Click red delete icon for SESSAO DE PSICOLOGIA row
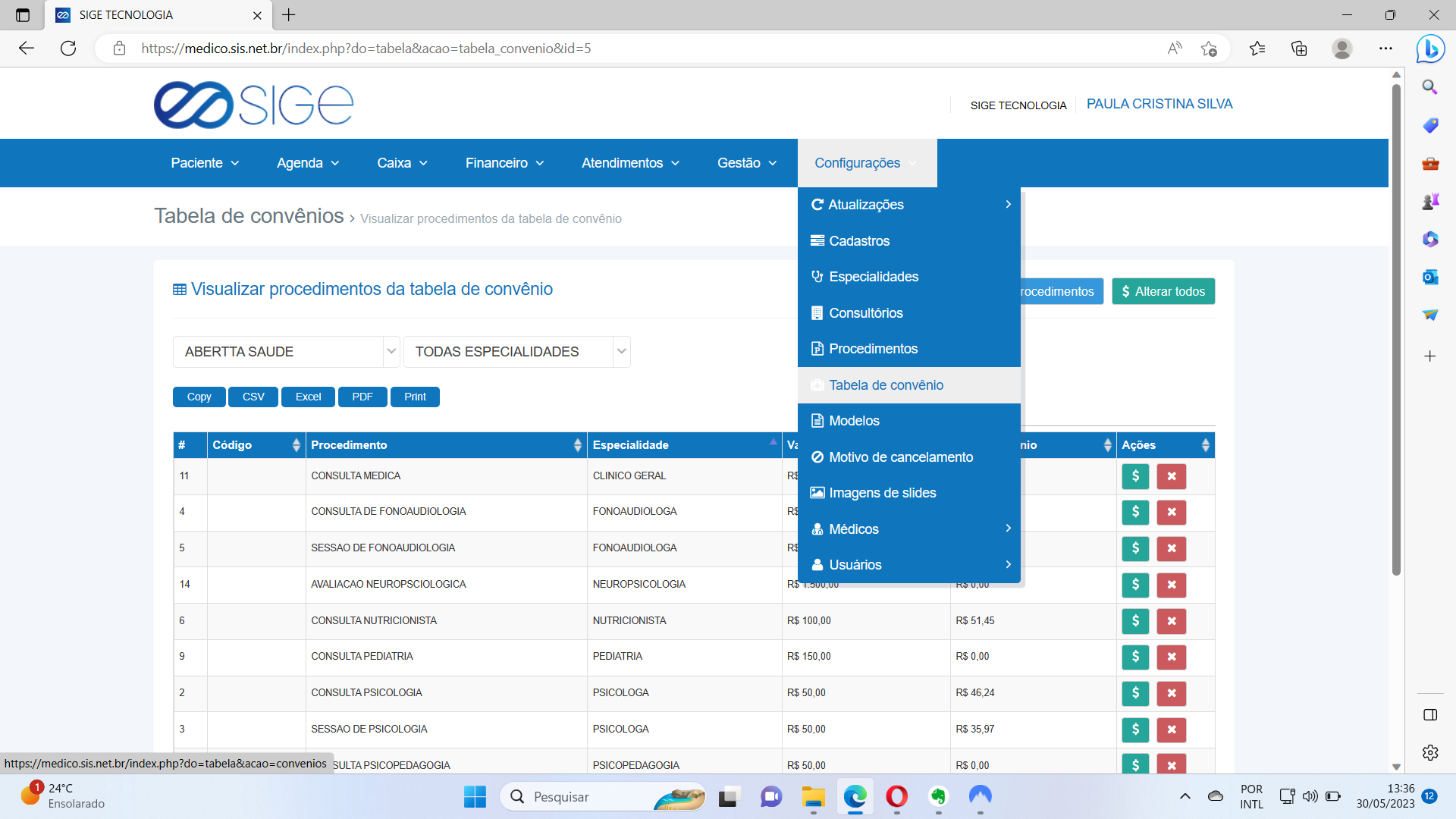 1171,730
